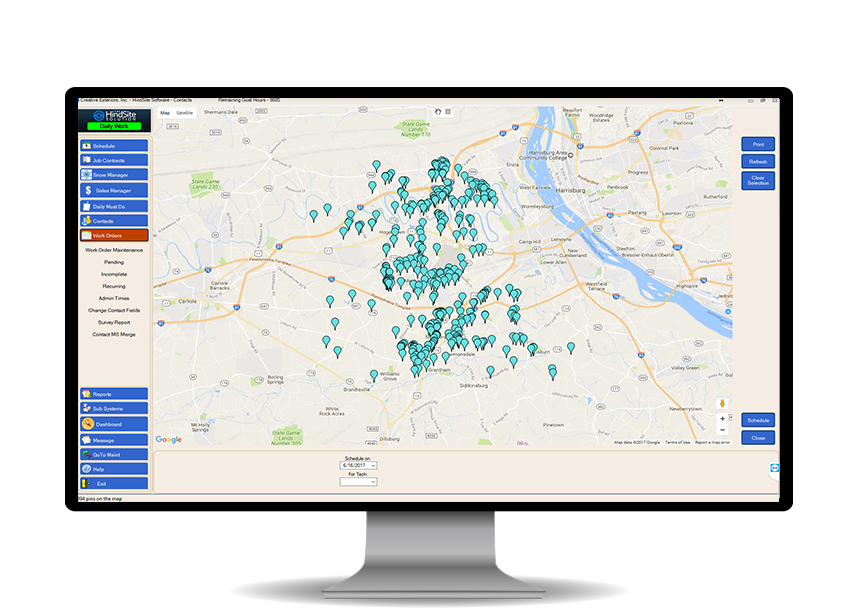Open the Schedule module in sidebar
Image resolution: width=860 pixels, height=608 pixels.
click(x=114, y=146)
